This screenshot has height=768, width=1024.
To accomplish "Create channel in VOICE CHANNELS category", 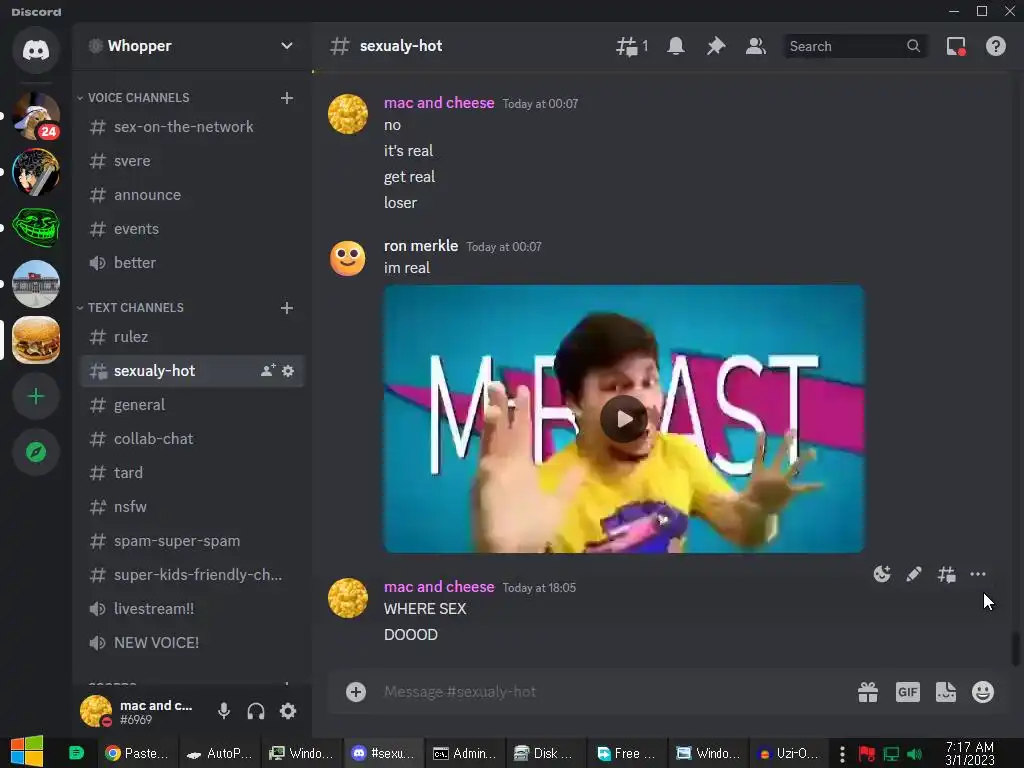I will pyautogui.click(x=287, y=98).
